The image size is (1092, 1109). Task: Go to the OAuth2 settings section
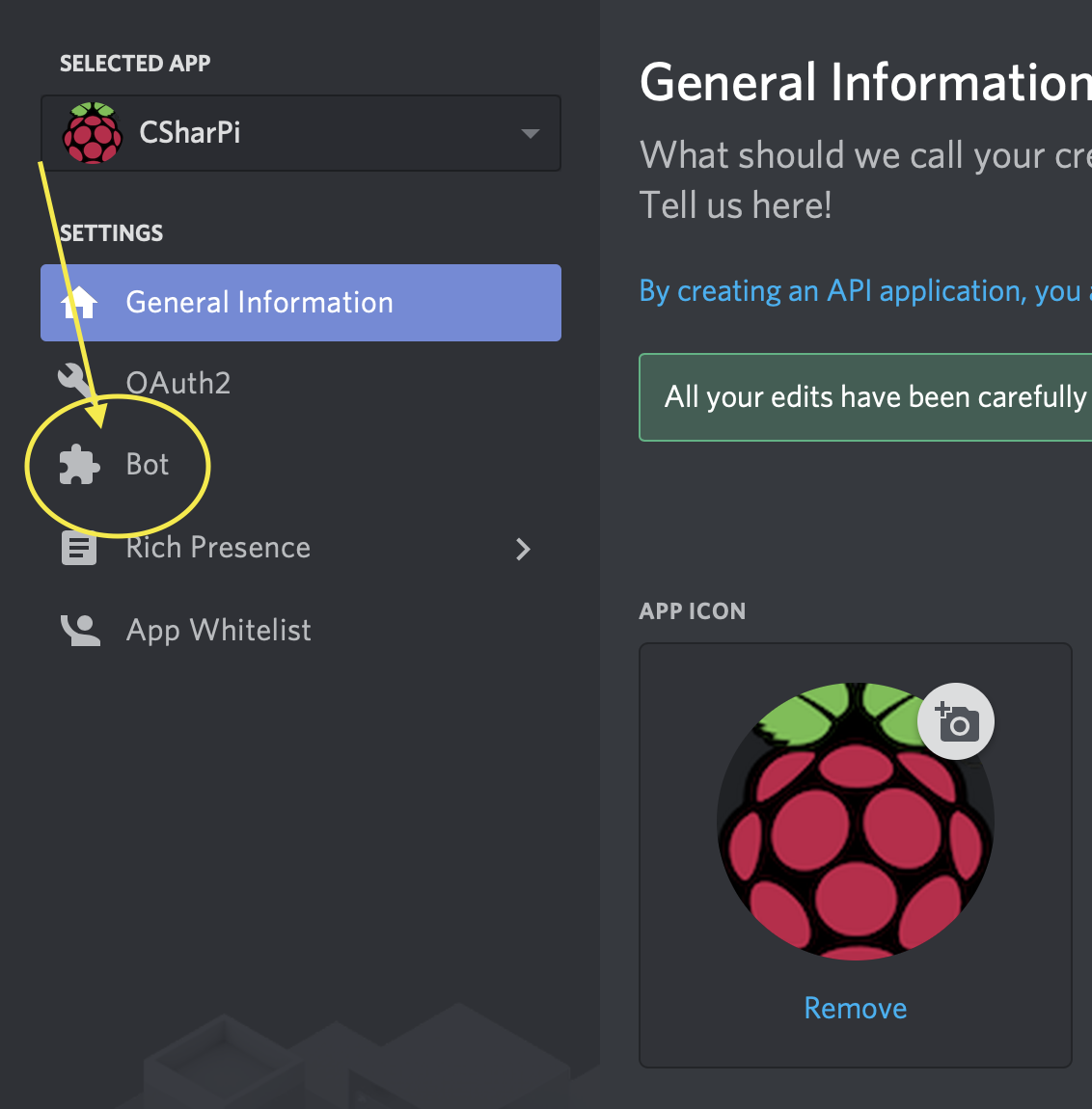click(x=178, y=383)
